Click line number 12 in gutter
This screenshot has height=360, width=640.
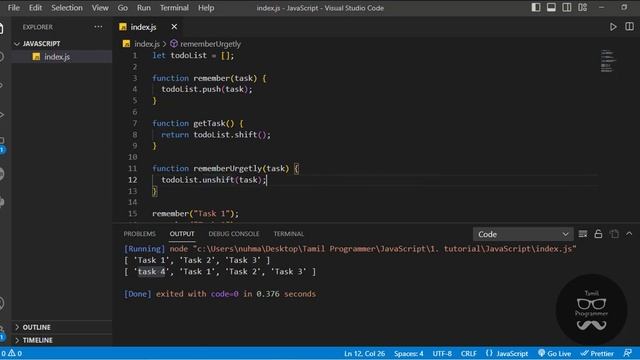tap(133, 180)
